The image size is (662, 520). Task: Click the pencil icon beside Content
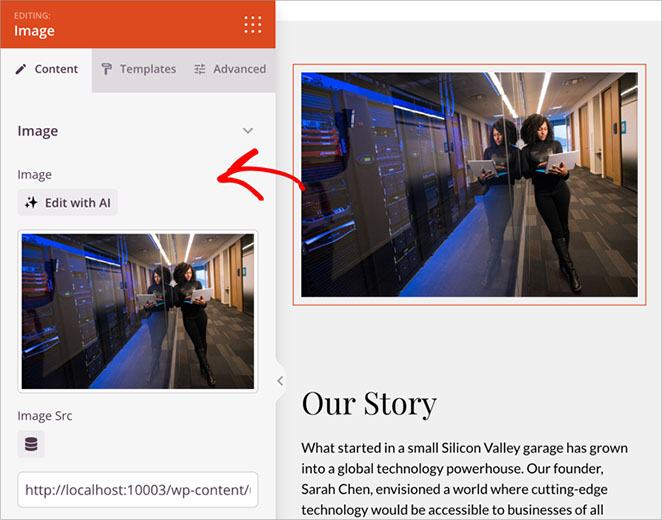pyautogui.click(x=21, y=69)
